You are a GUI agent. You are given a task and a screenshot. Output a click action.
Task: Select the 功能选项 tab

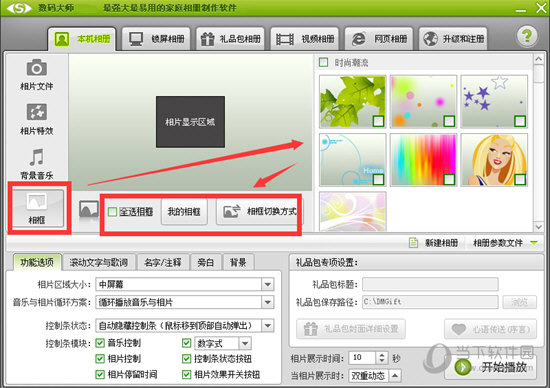37,262
